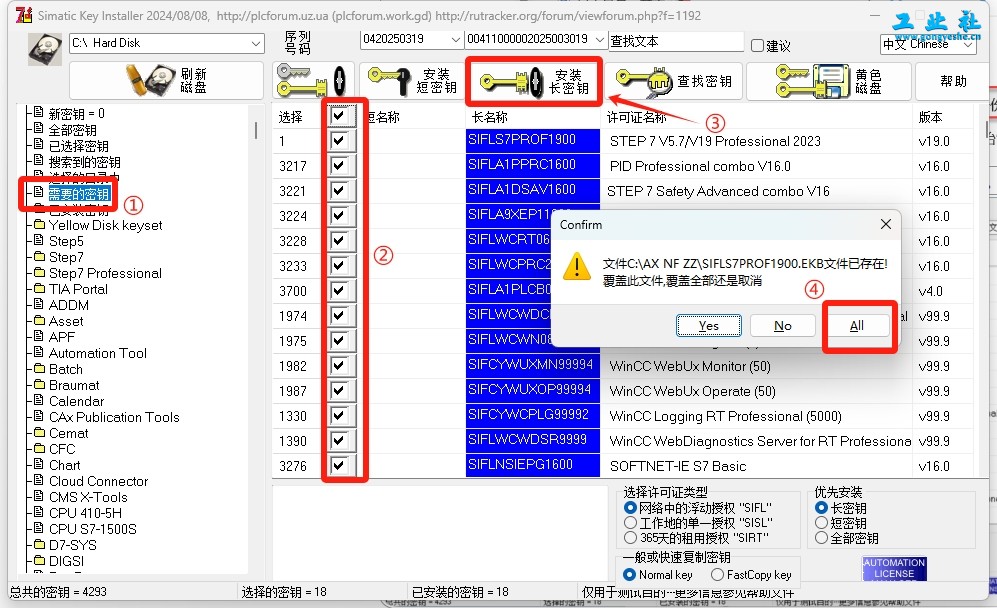Open Step5 tree item
This screenshot has height=608, width=997.
pos(66,241)
